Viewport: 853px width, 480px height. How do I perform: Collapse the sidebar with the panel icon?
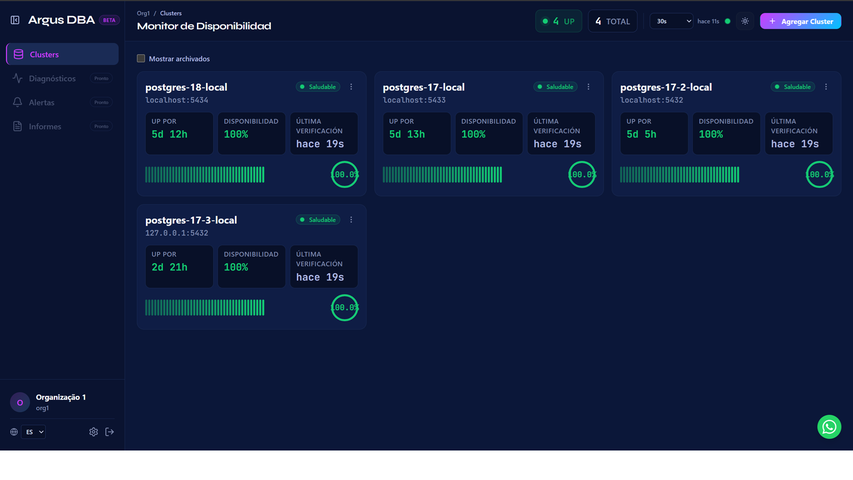point(15,20)
